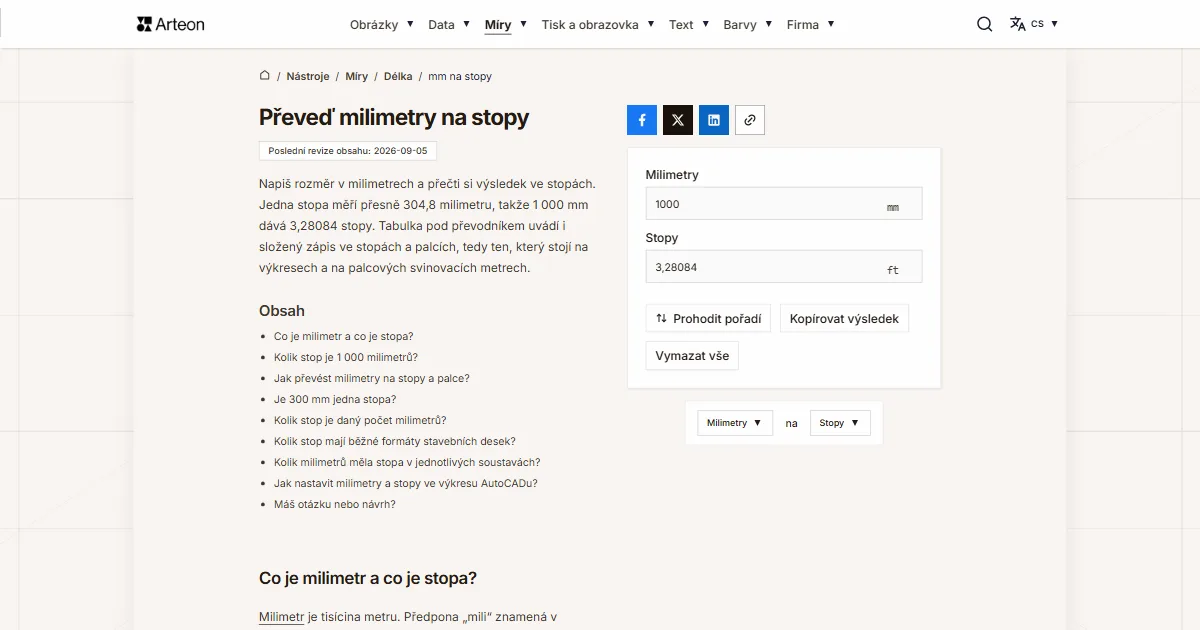This screenshot has height=630, width=1200.
Task: Open the language selector cs
Action: (x=1034, y=24)
